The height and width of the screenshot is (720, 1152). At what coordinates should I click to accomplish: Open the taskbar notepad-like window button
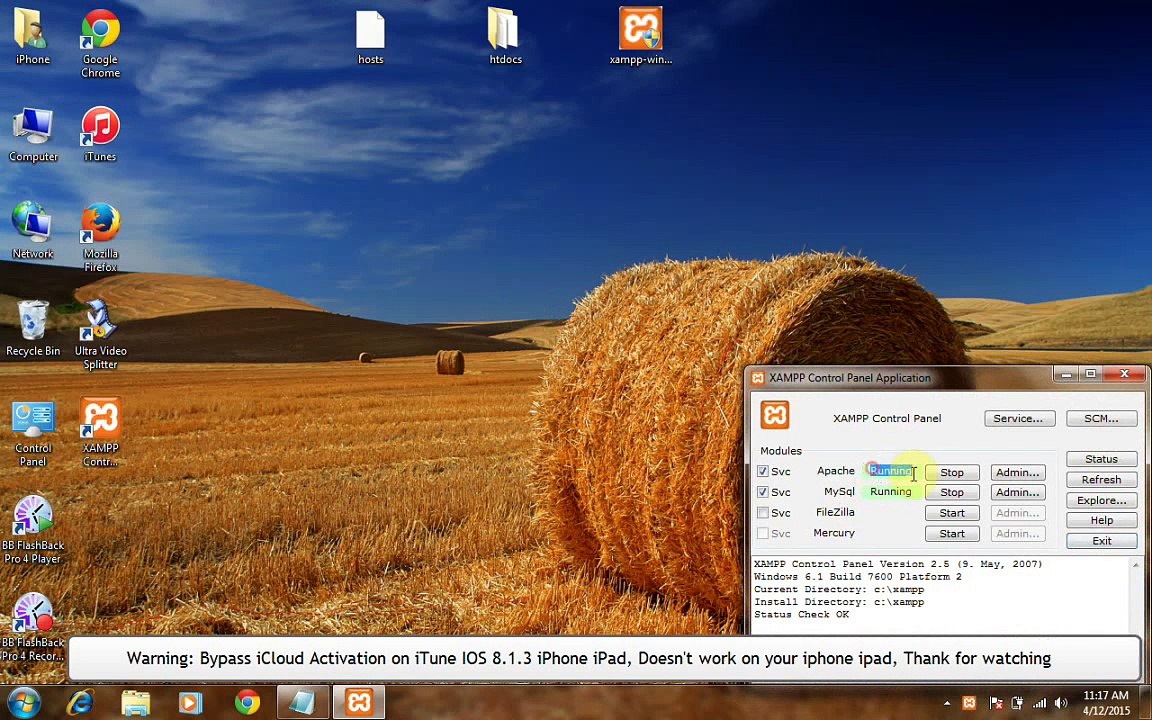coord(302,702)
